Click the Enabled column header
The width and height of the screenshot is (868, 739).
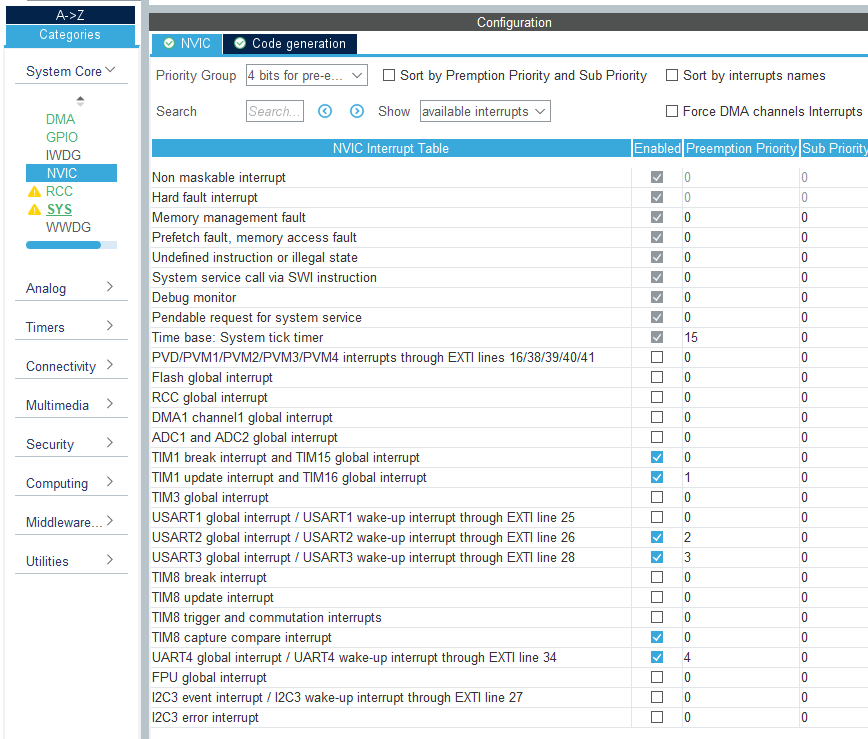657,148
